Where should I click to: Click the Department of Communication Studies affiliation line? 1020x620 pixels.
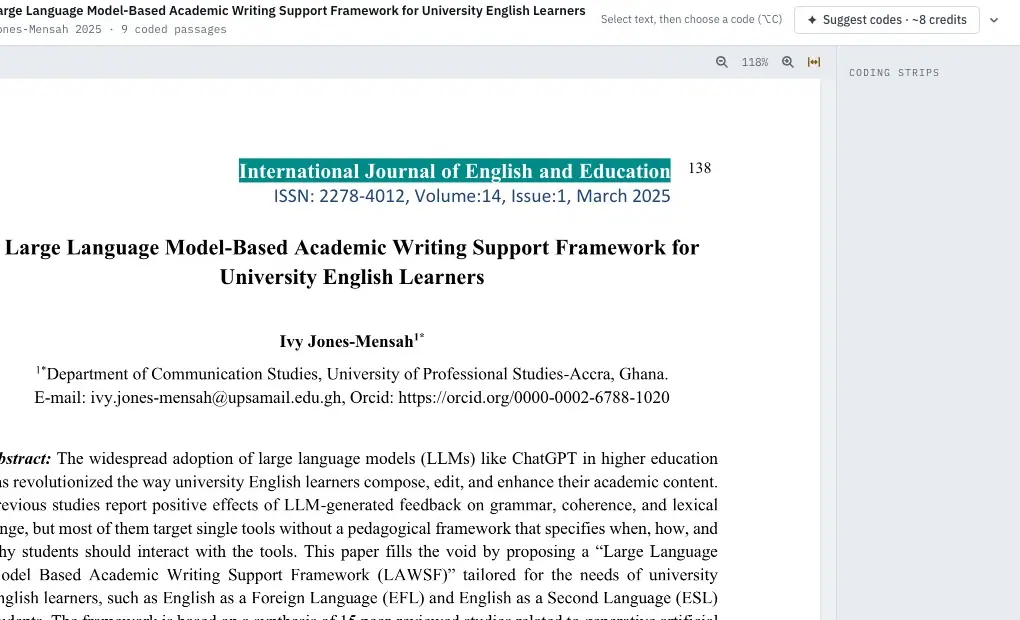[x=352, y=373]
